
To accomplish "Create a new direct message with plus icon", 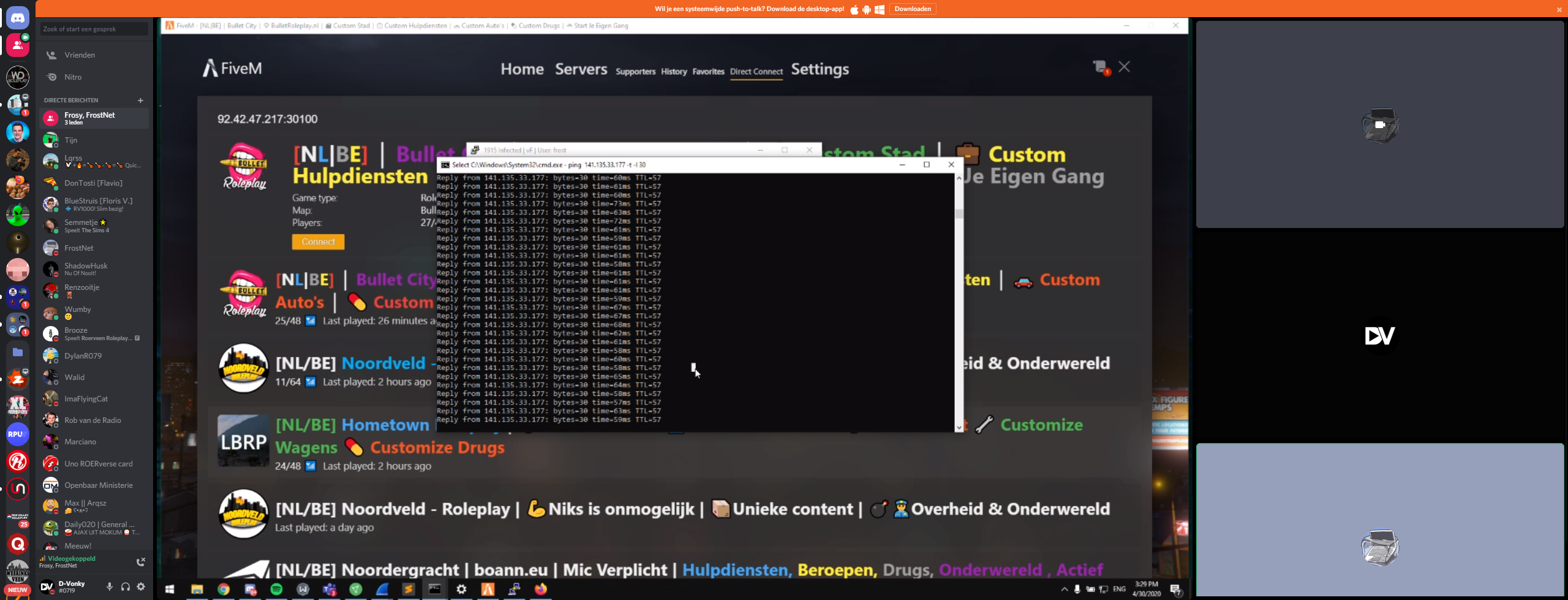I will pos(140,101).
